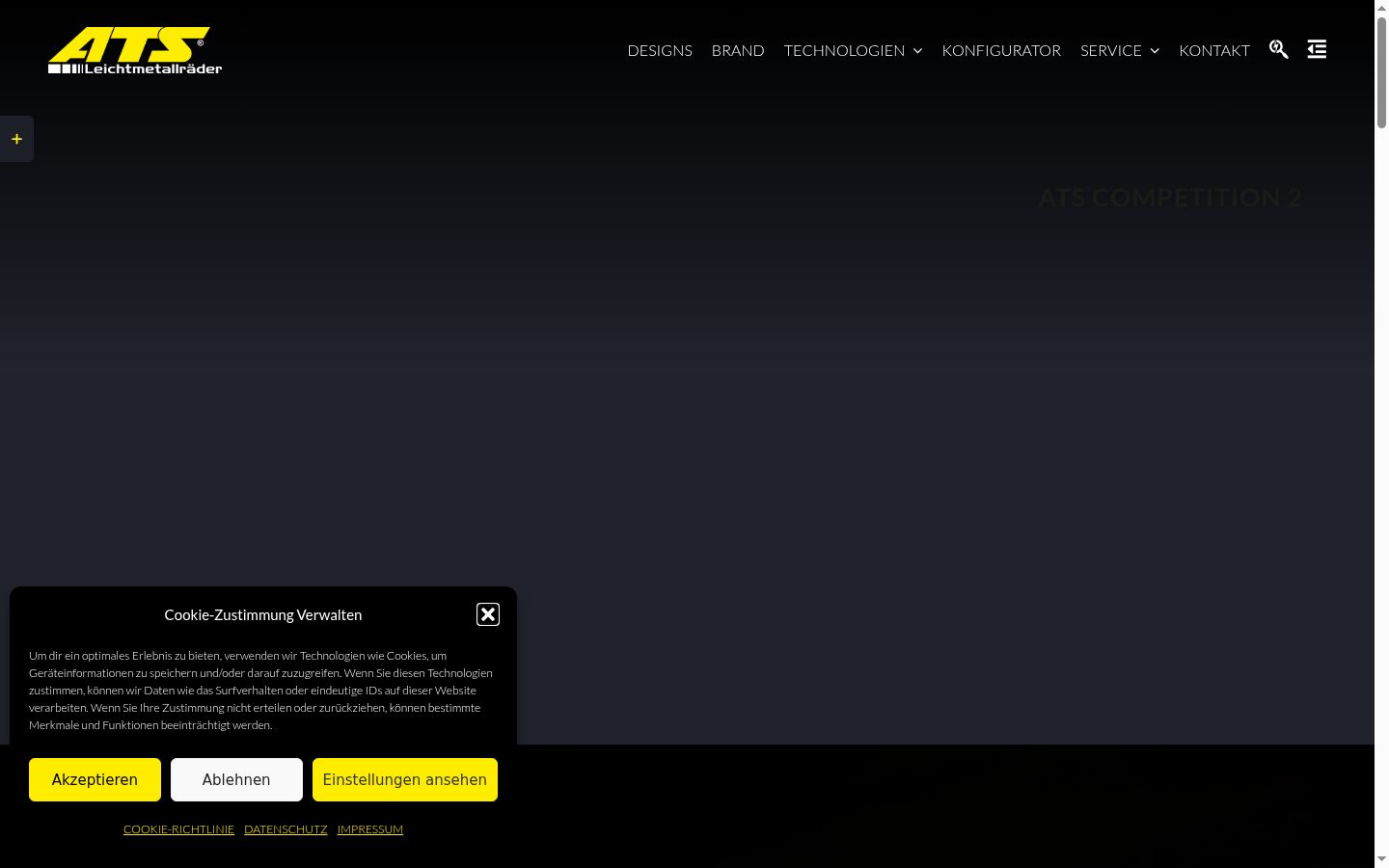Open the KONFIGURATOR page
1389x868 pixels.
[x=1001, y=50]
